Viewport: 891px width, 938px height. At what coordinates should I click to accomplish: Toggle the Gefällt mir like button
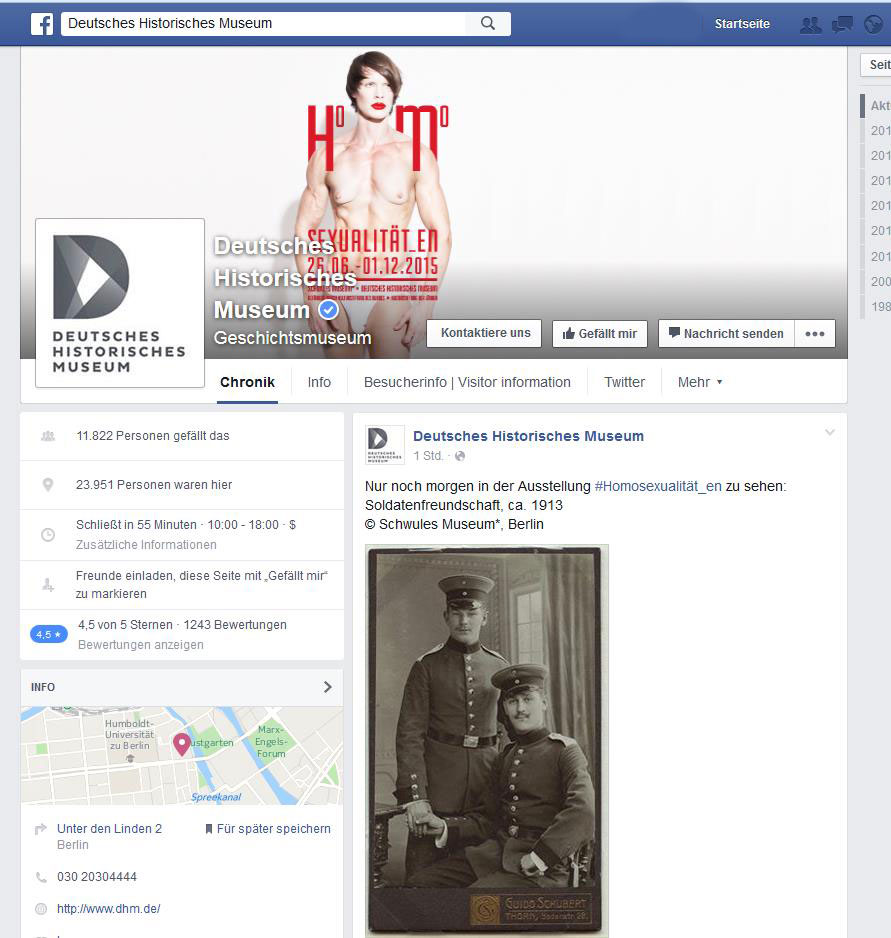[x=600, y=334]
